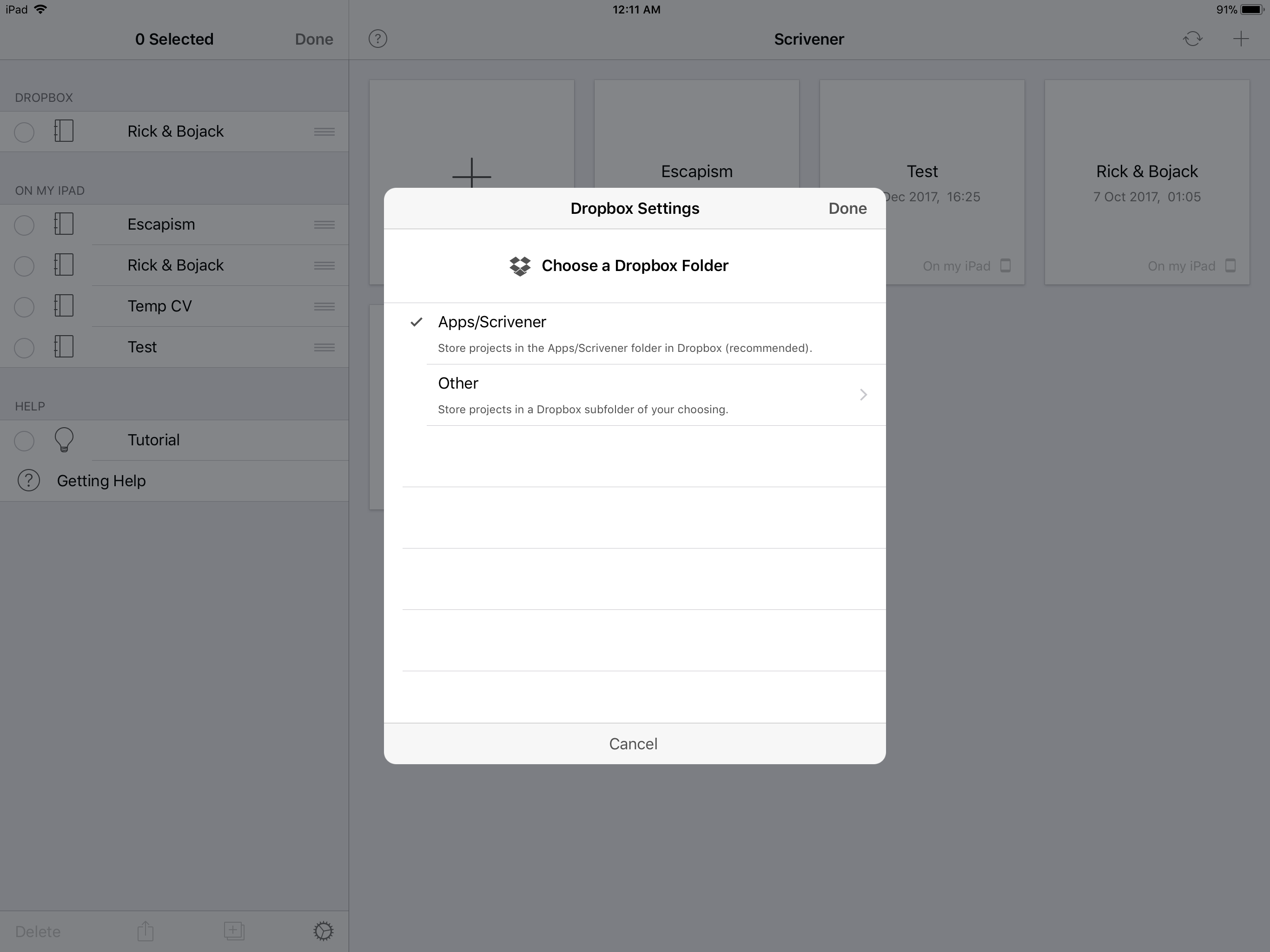1270x952 pixels.
Task: Select the Dropbox Rick & Bojack circle
Action: [x=24, y=132]
